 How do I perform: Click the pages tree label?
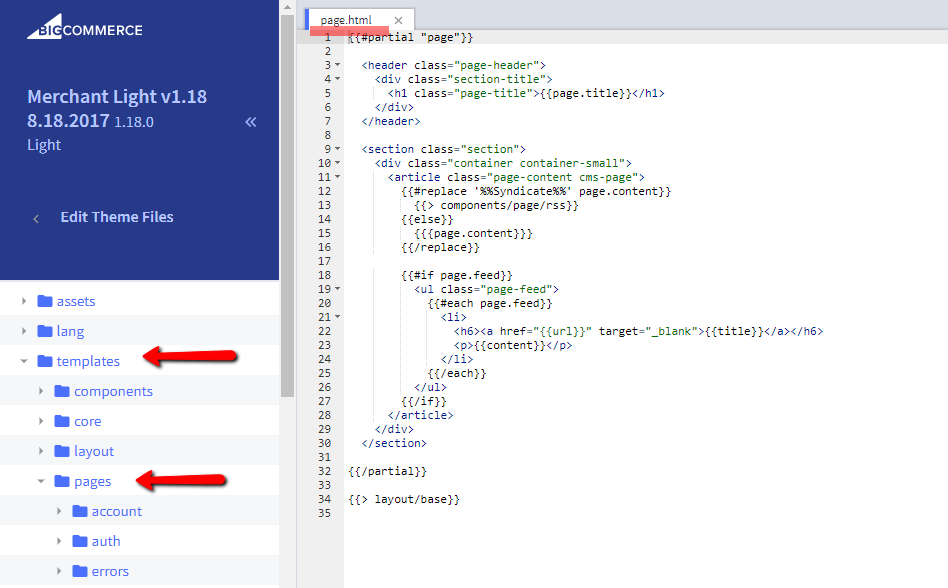[x=93, y=482]
